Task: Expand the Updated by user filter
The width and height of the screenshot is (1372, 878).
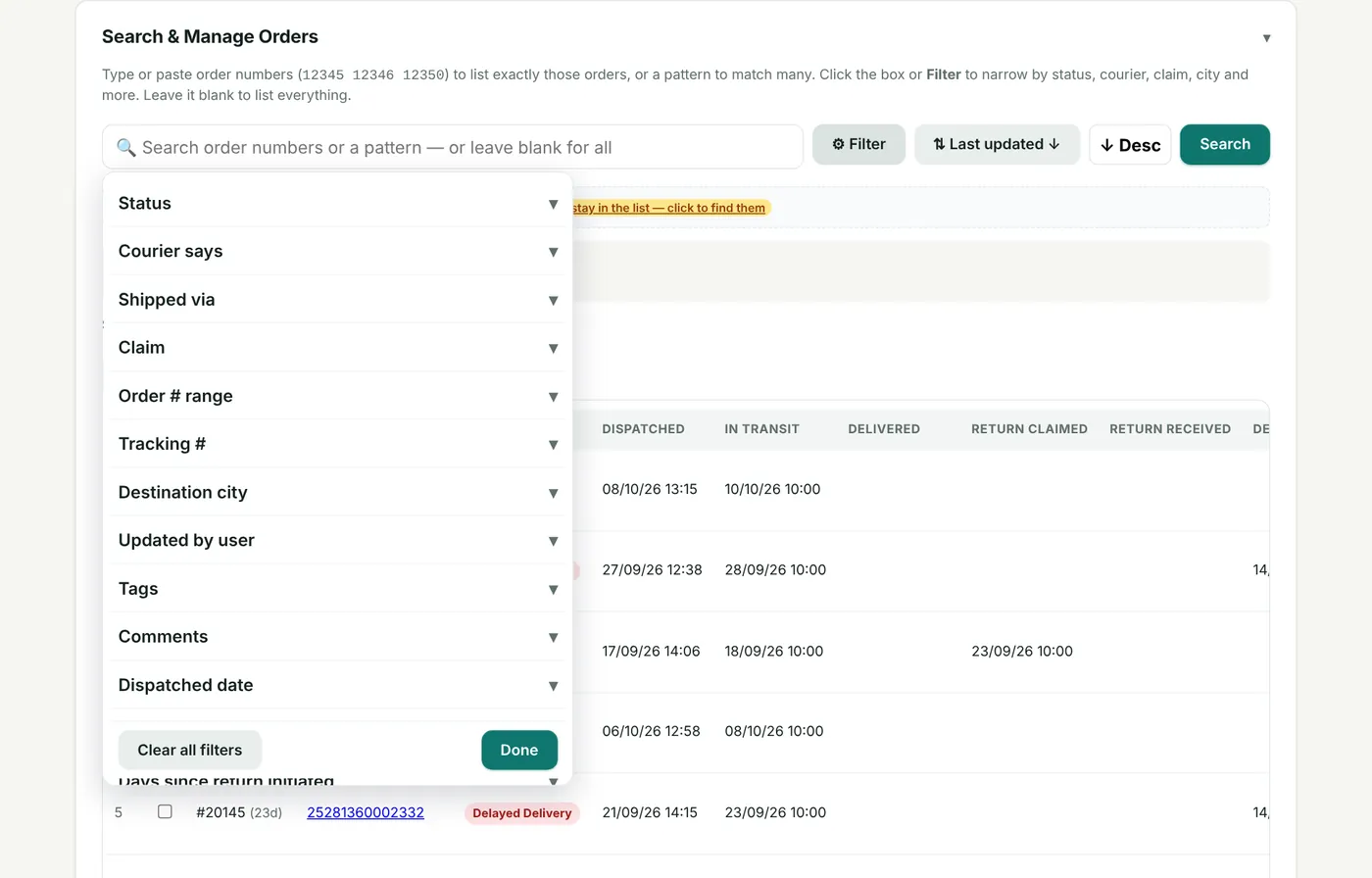Action: click(x=337, y=540)
